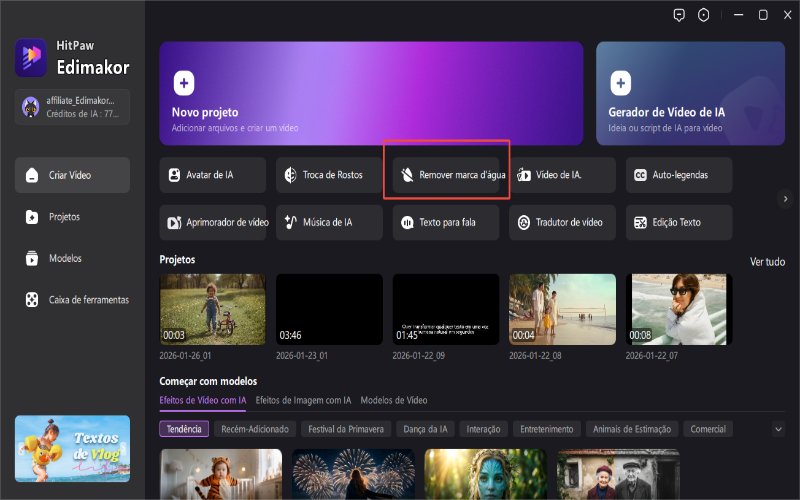Viewport: 800px width, 500px height.
Task: Open project thumbnail 2026-01-26_01
Action: 213,309
